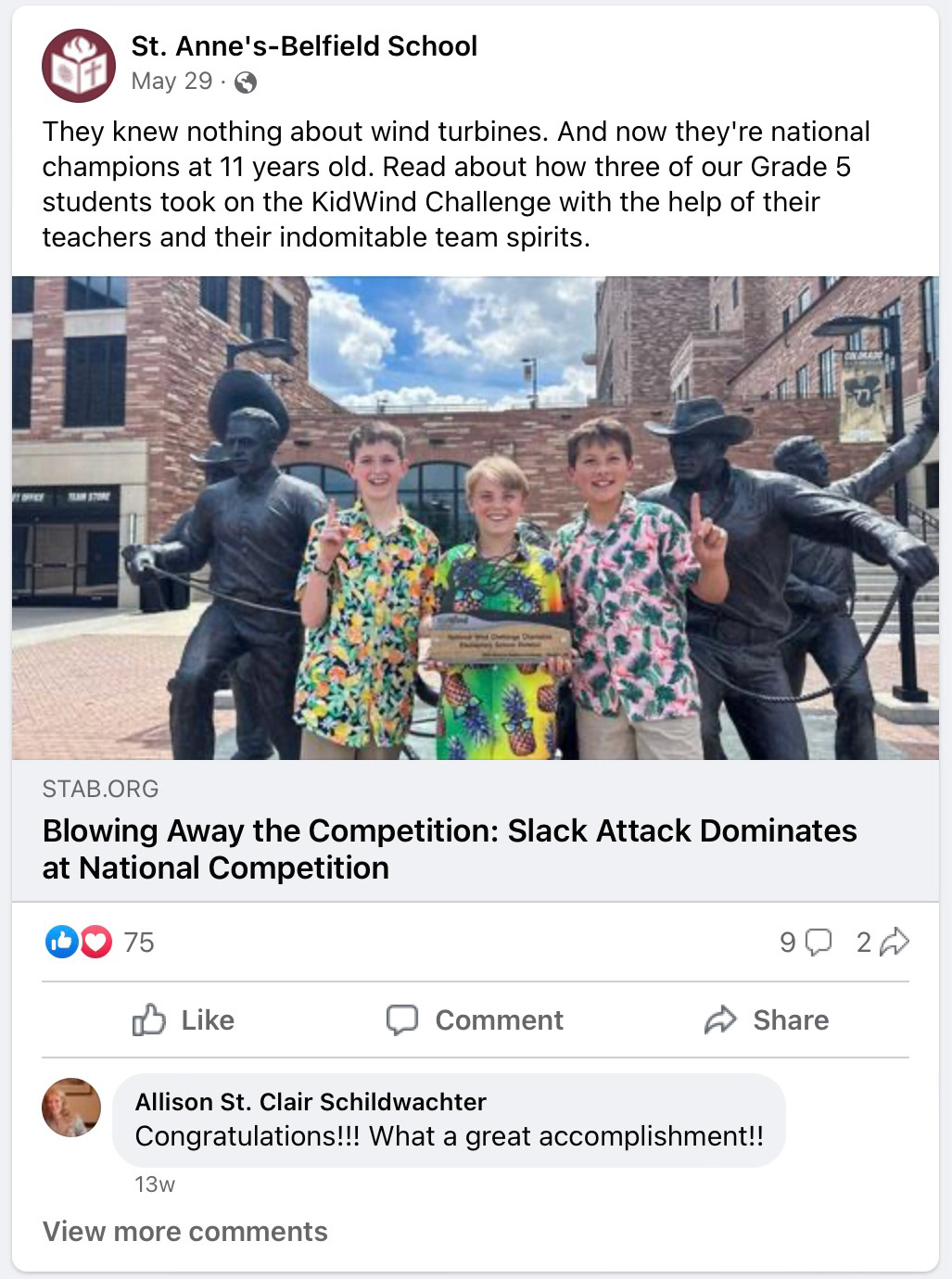Click the public globe privacy icon
The width and height of the screenshot is (952, 1279).
246,82
